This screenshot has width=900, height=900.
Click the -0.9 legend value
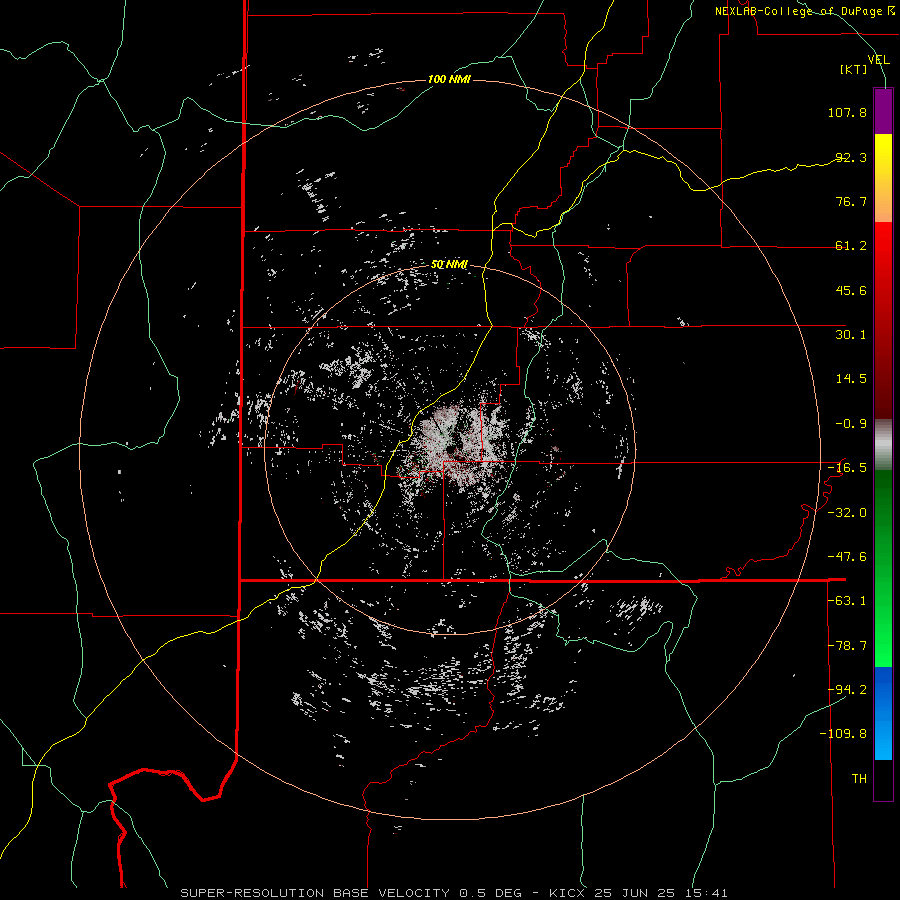(x=851, y=424)
